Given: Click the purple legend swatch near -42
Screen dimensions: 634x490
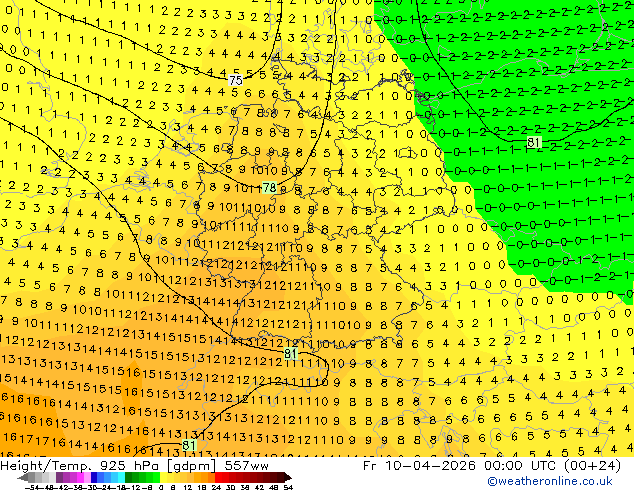Looking at the screenshot, I should coord(59,477).
